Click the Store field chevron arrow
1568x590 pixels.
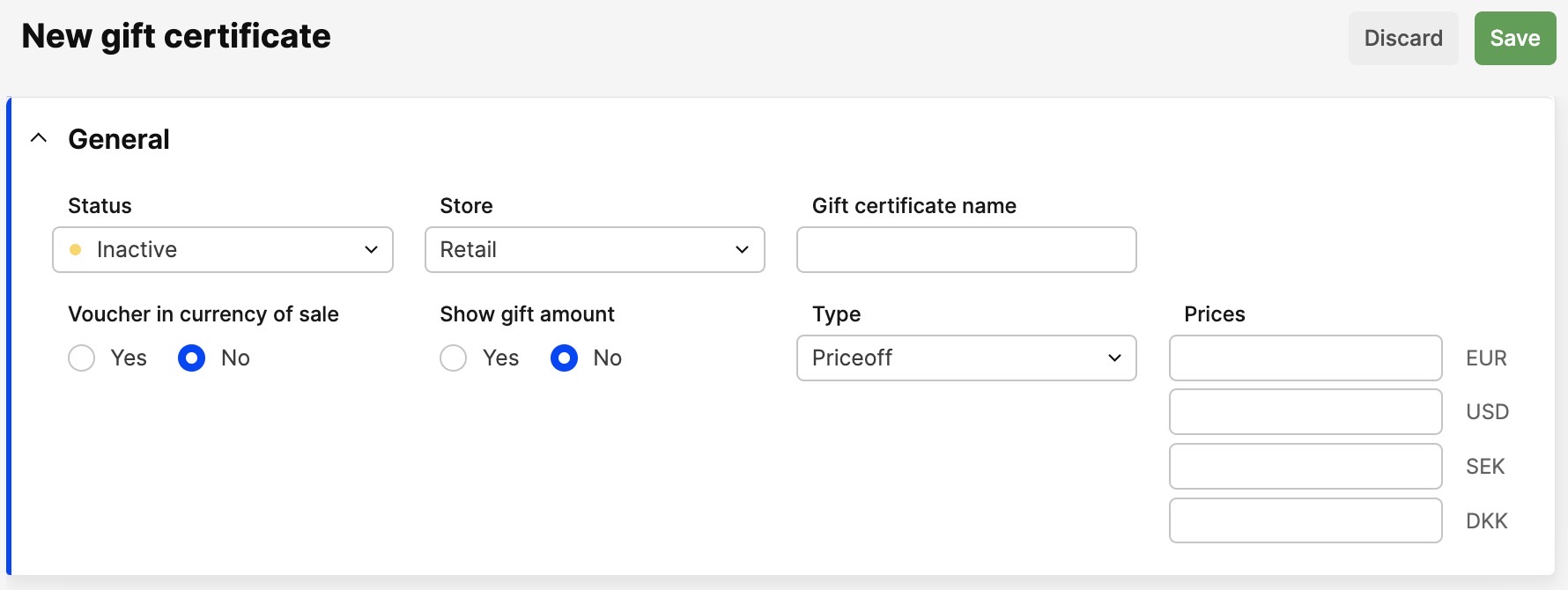click(742, 250)
